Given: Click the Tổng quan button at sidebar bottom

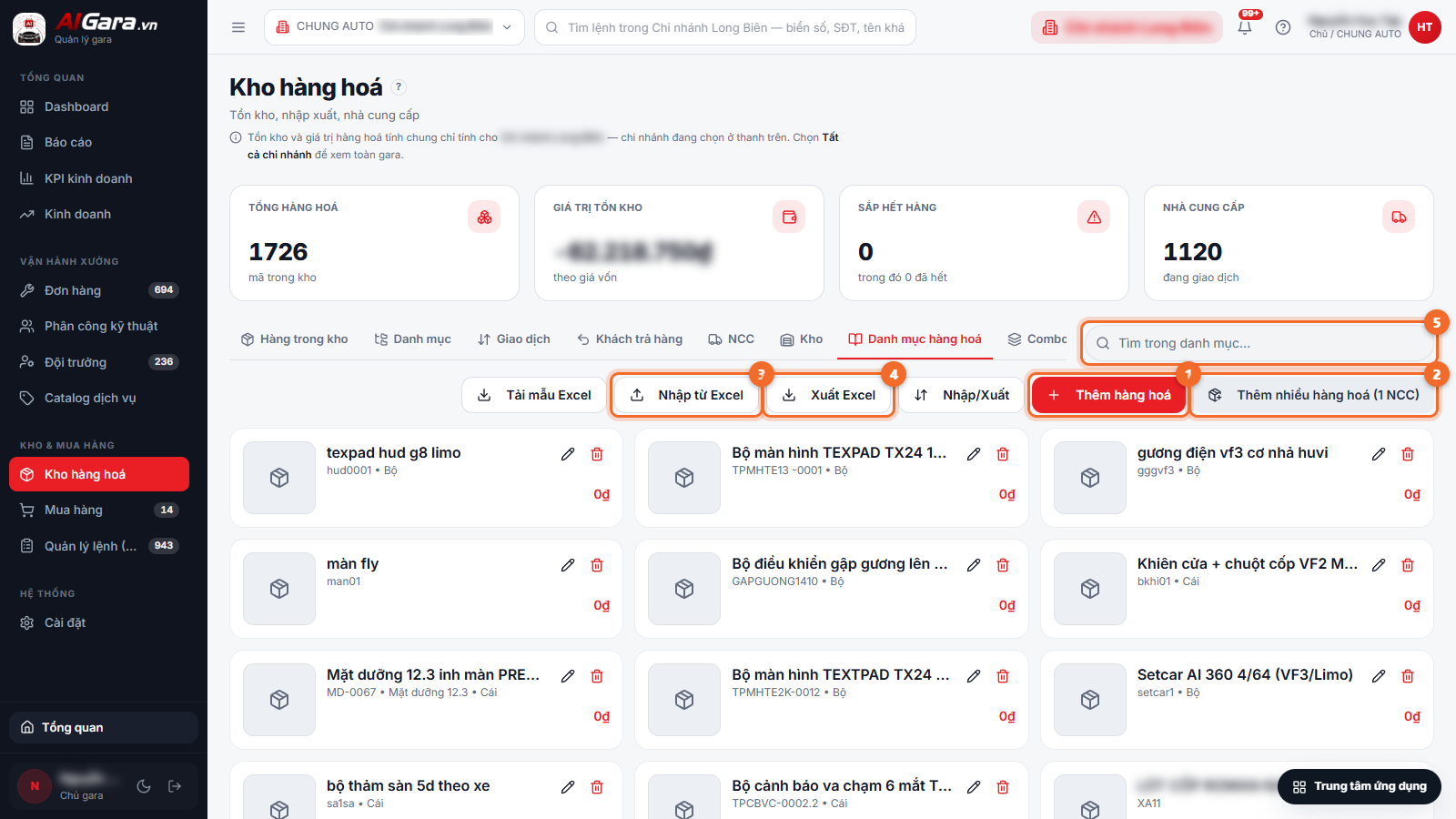Looking at the screenshot, I should pos(104,727).
